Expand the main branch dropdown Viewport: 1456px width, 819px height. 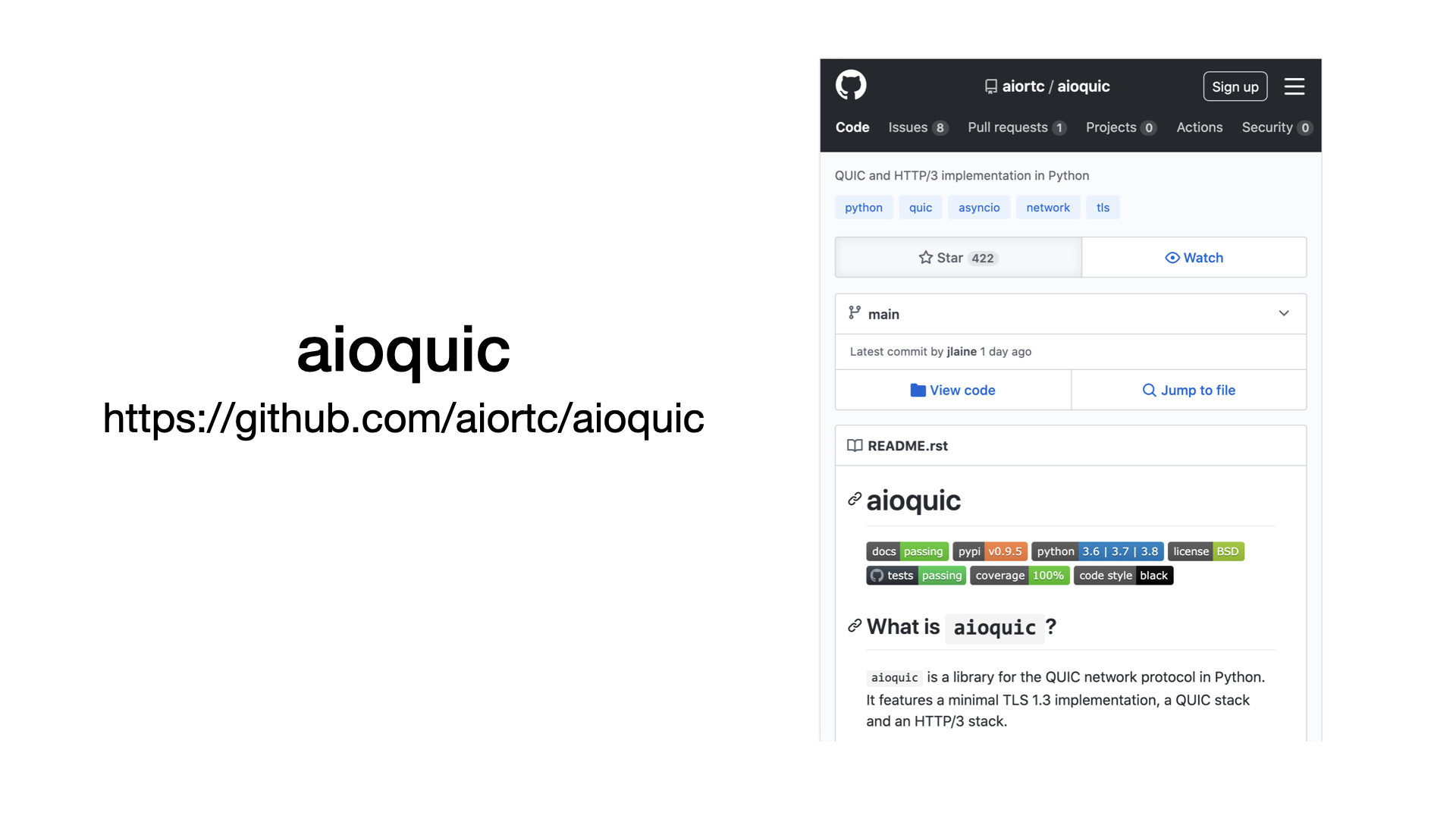[x=1284, y=314]
